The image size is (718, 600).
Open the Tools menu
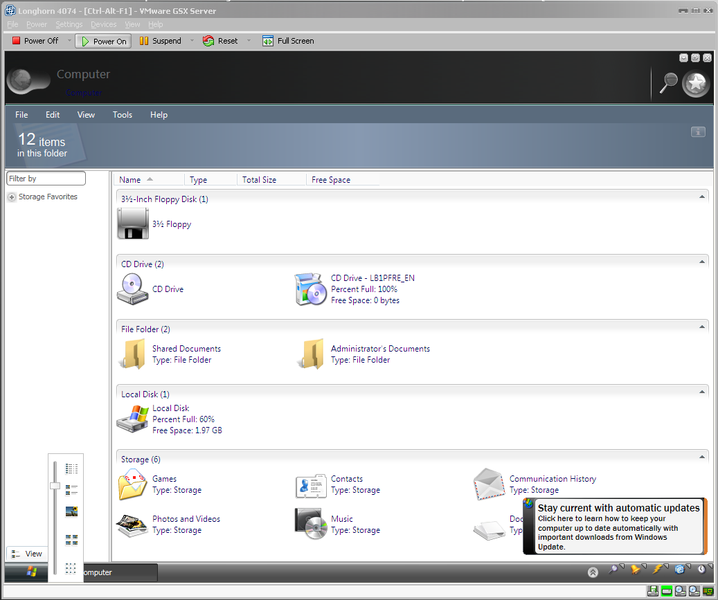[122, 115]
